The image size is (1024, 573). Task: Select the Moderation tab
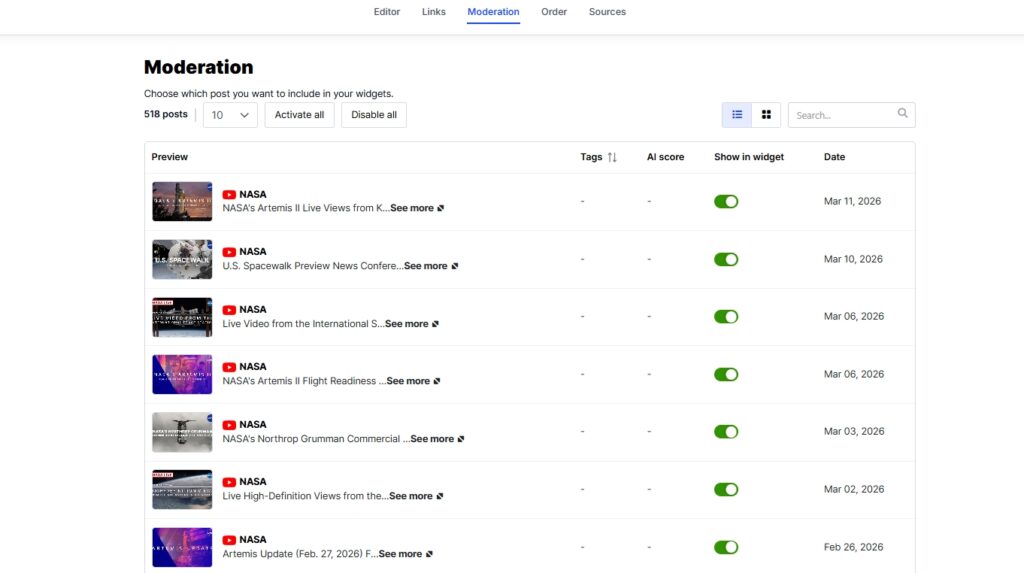click(x=493, y=12)
